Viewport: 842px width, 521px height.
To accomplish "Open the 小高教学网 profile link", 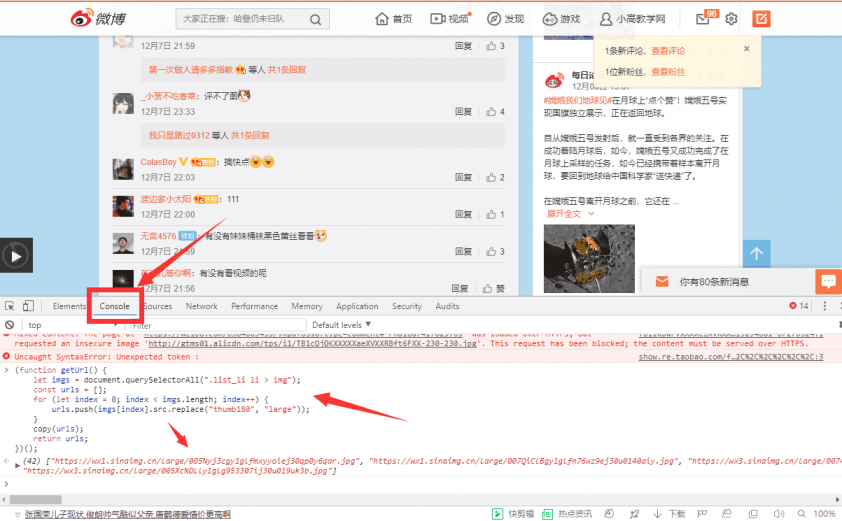I will pyautogui.click(x=632, y=19).
